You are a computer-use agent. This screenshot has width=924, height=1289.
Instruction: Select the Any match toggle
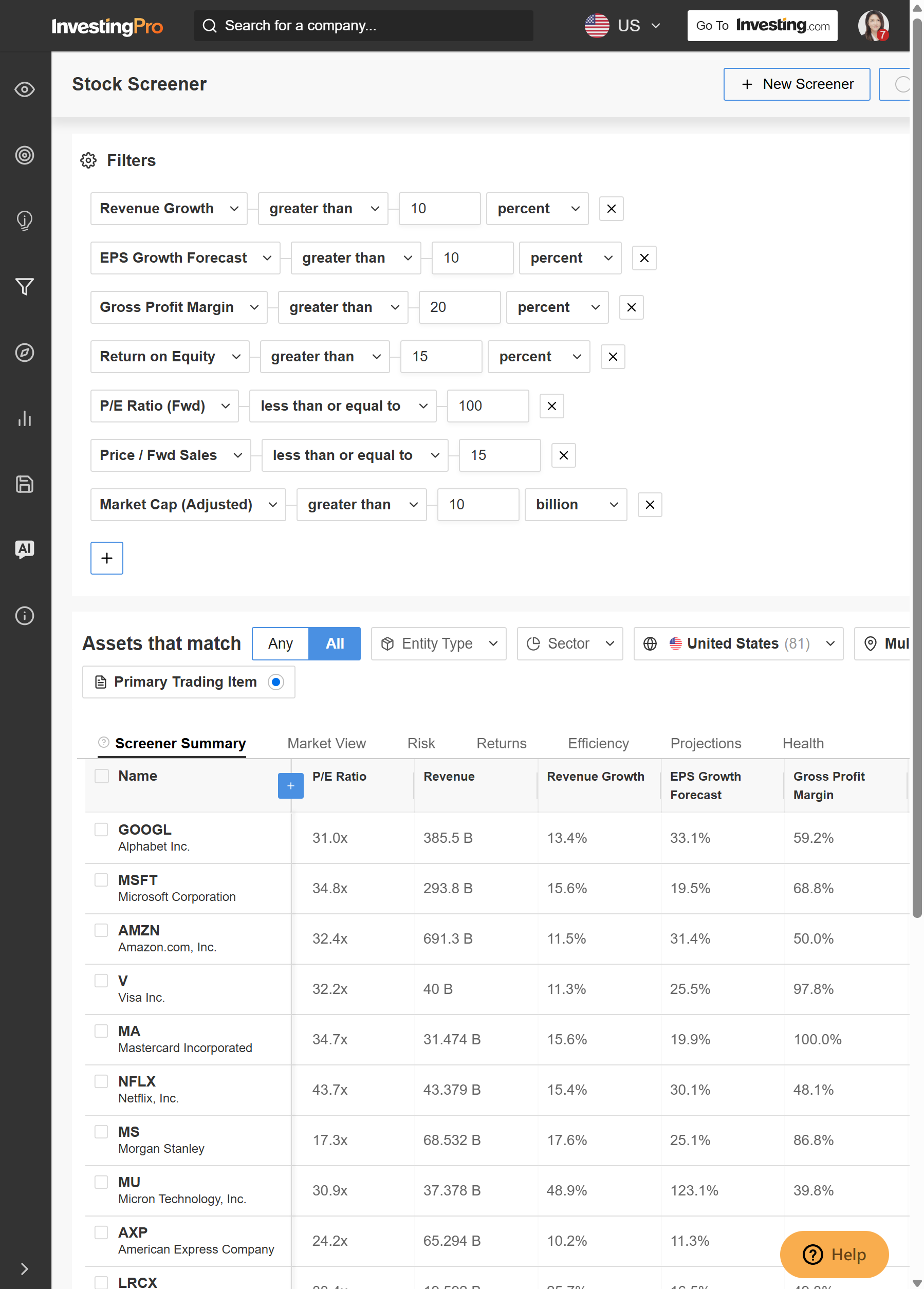[x=280, y=643]
